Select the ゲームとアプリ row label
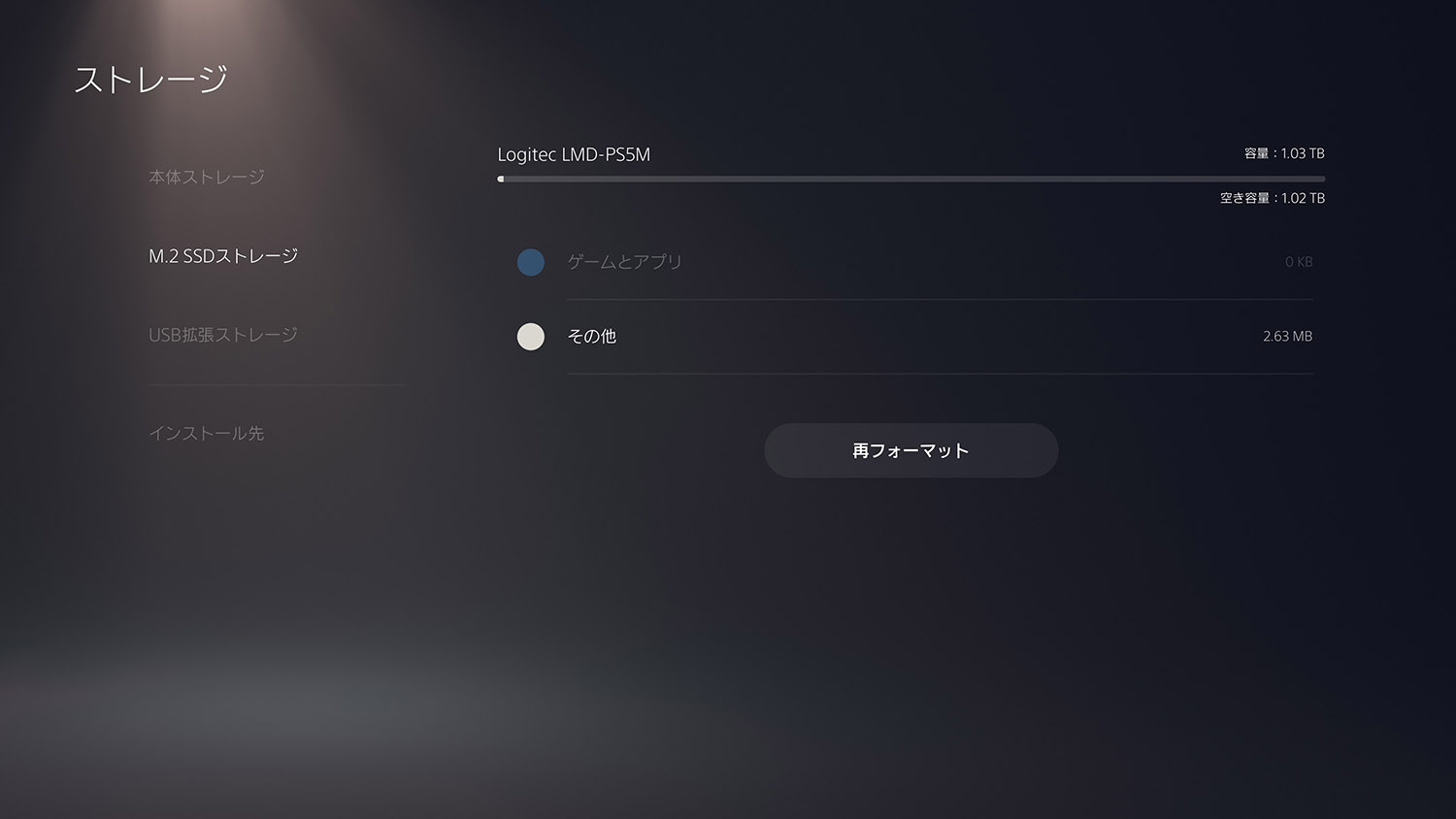 pos(625,262)
